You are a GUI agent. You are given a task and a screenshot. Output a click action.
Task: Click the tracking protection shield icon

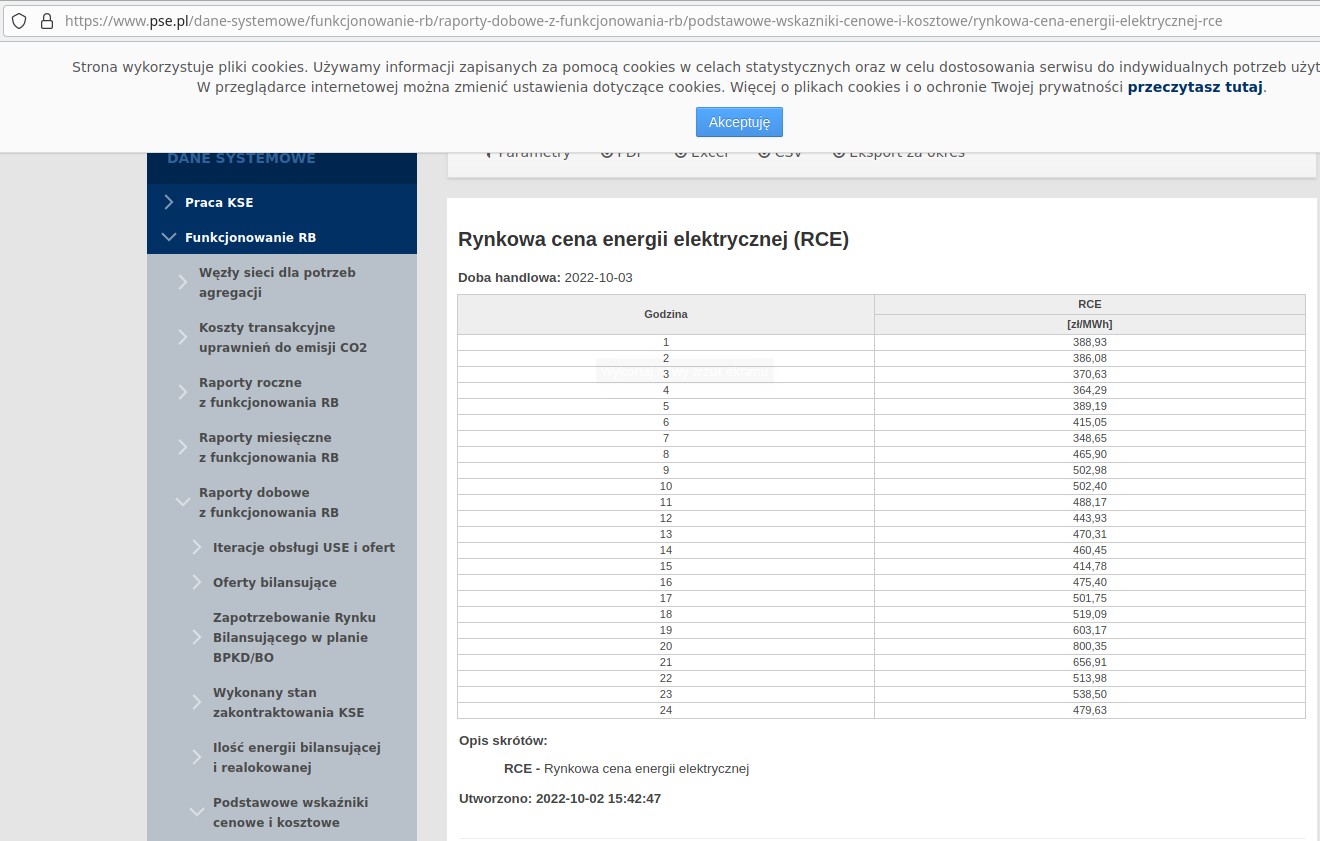click(x=19, y=21)
